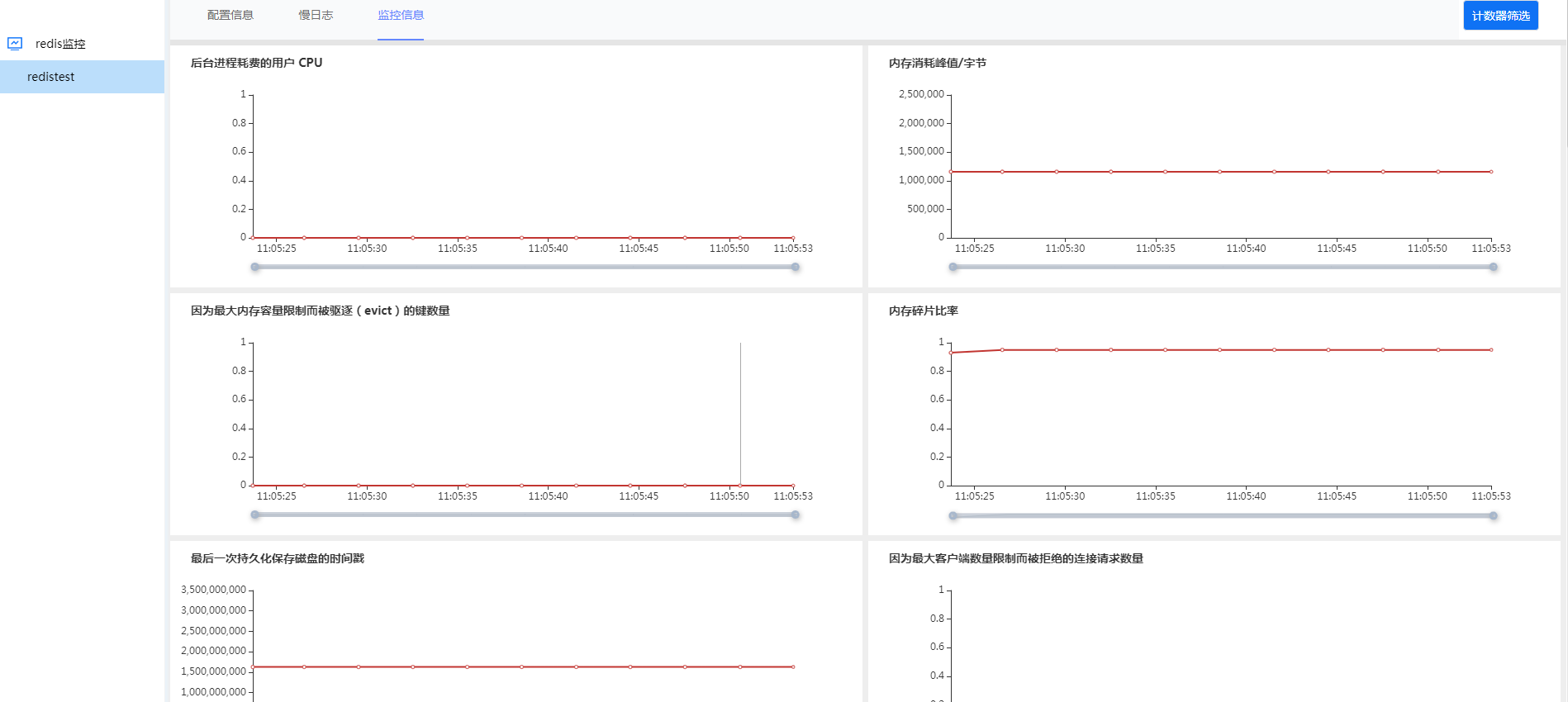Click right zoom handle of 内存消耗峰值 chart

1494,267
